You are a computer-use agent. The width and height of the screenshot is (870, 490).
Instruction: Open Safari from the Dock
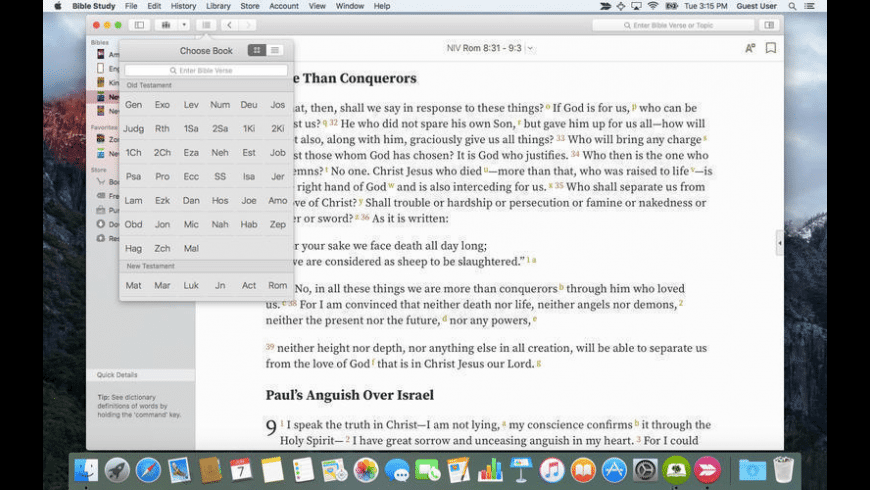148,471
